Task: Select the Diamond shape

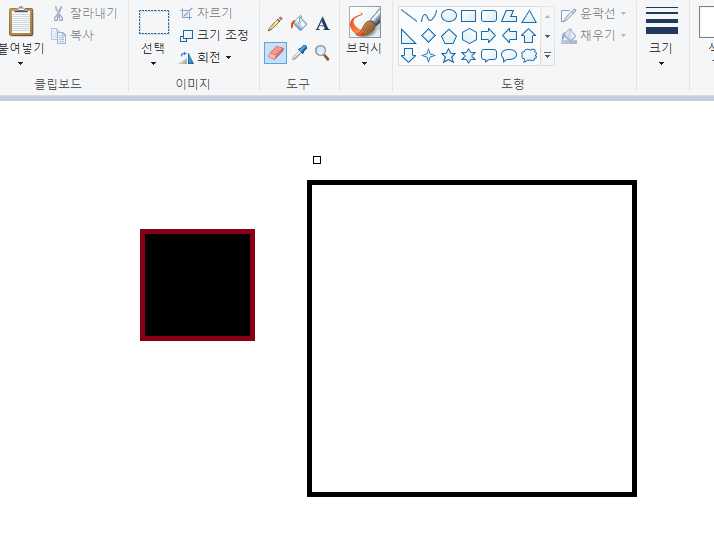Action: coord(428,36)
